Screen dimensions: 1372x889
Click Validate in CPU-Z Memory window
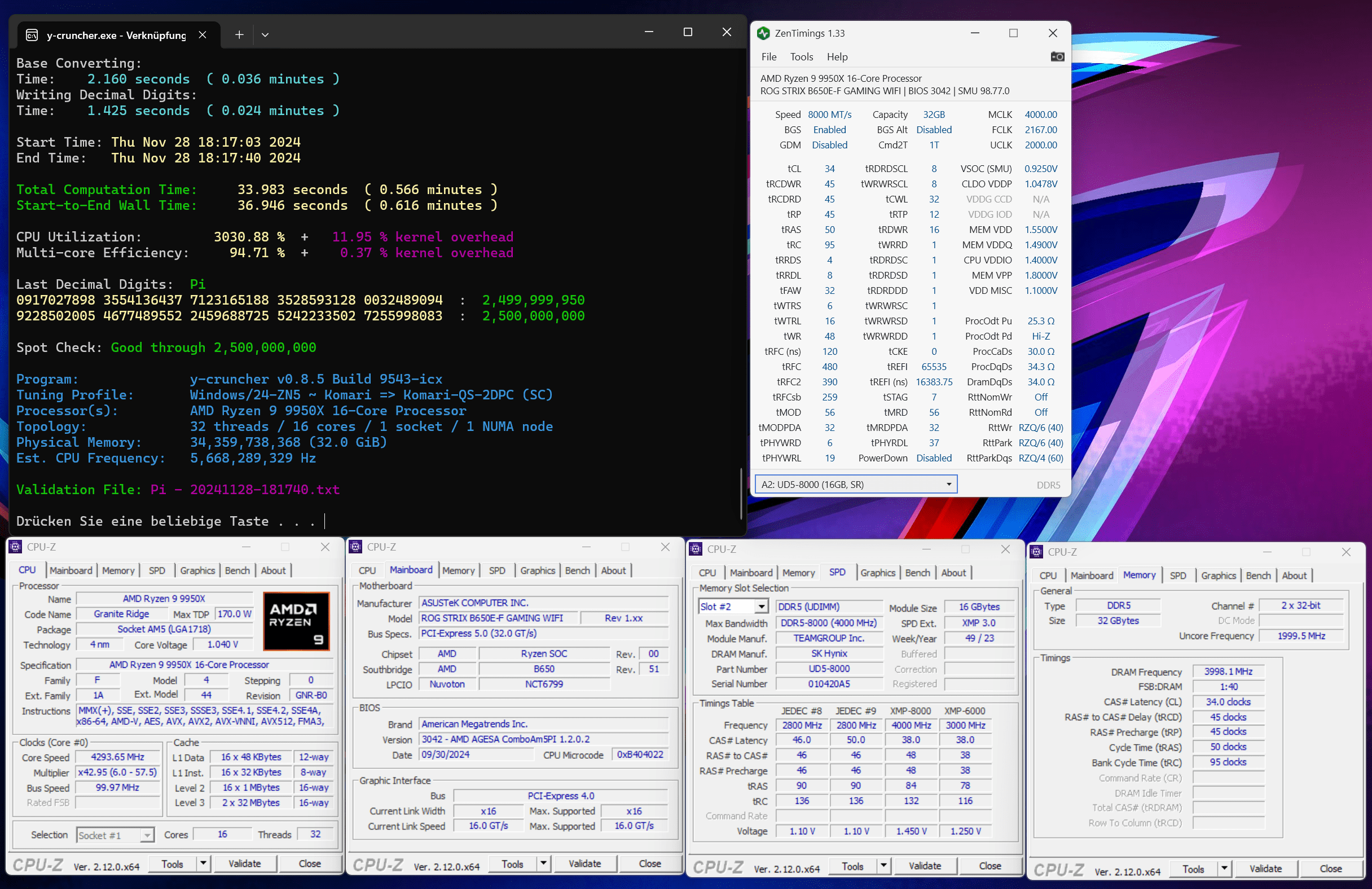pos(1265,869)
